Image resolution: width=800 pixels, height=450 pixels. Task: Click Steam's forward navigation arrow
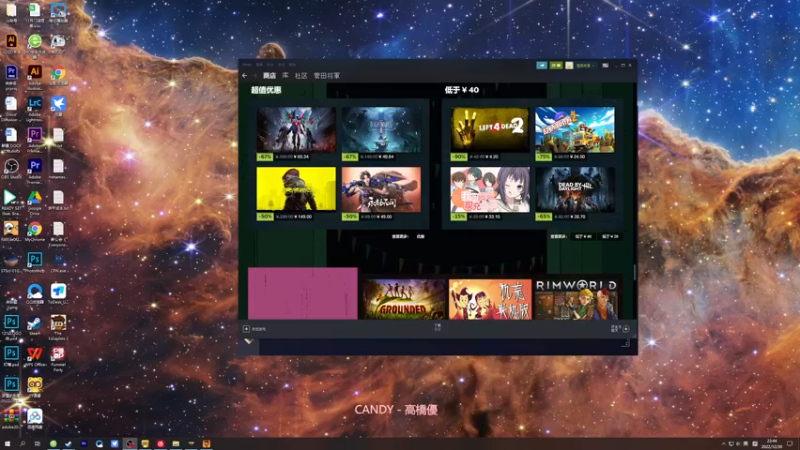coord(255,76)
